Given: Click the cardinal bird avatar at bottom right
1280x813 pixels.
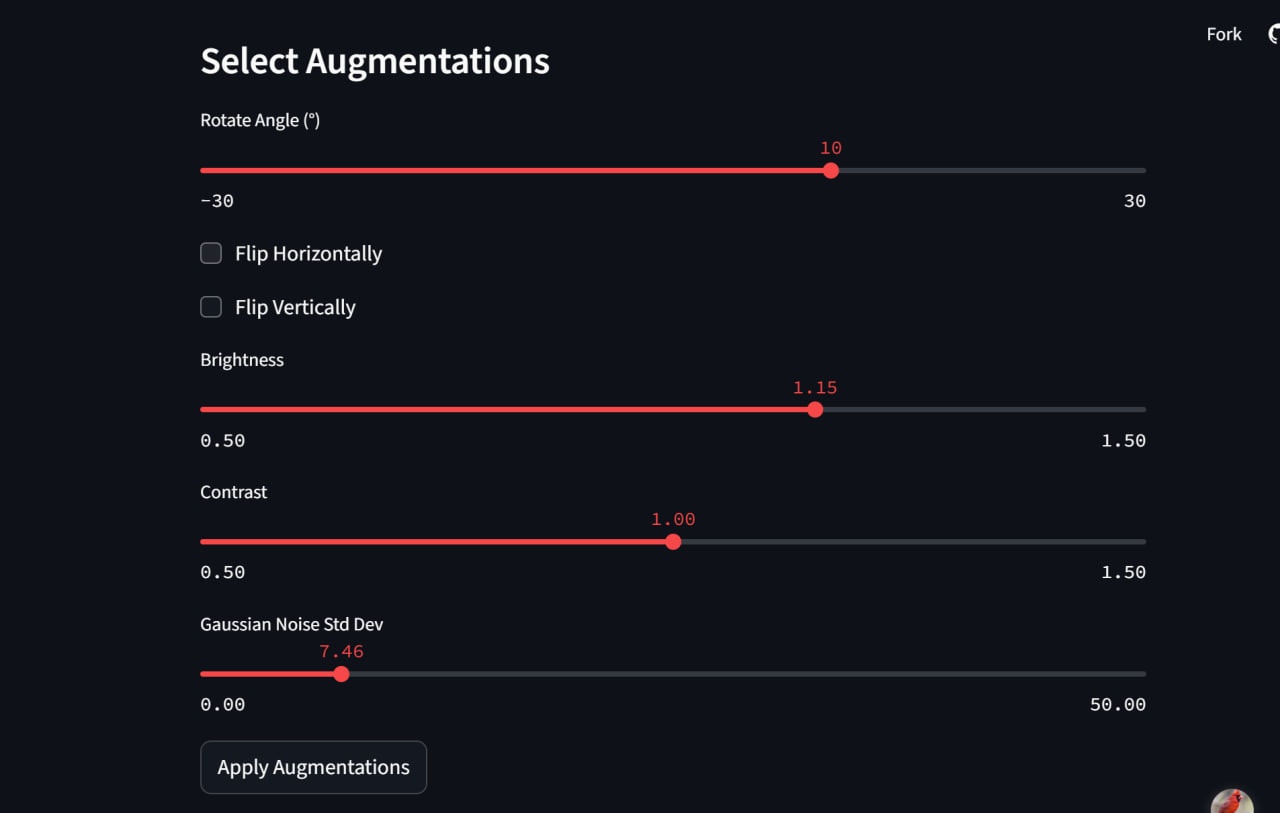Looking at the screenshot, I should pos(1232,801).
